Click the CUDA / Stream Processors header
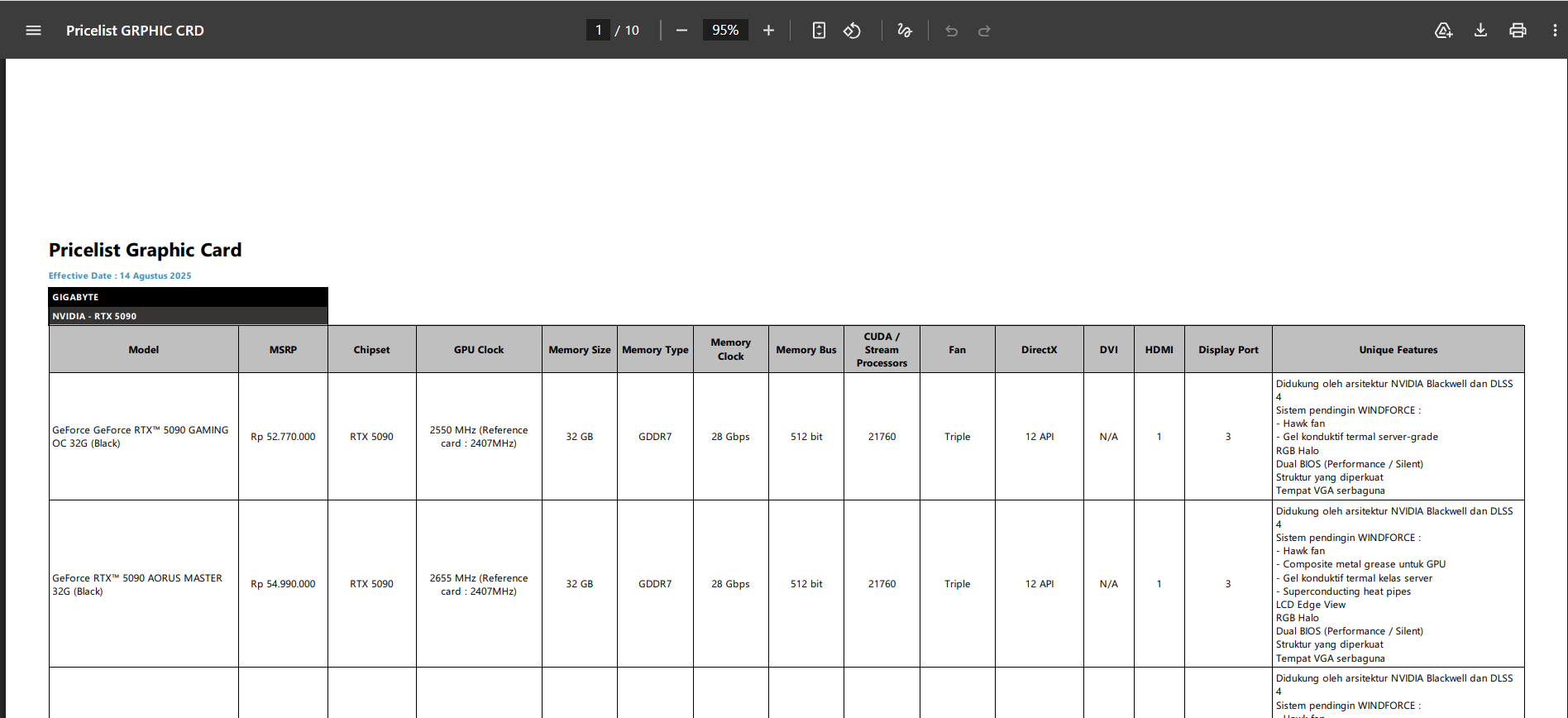Image resolution: width=1568 pixels, height=718 pixels. tap(882, 350)
